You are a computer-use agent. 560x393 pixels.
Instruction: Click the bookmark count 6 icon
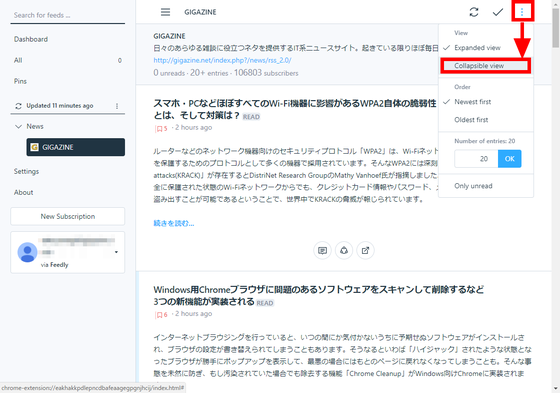pos(161,315)
